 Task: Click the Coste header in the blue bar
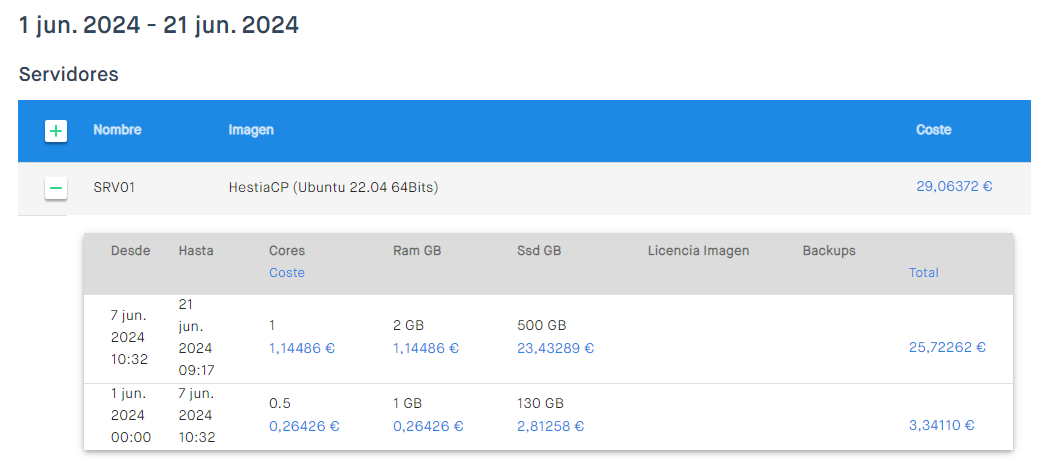point(934,130)
